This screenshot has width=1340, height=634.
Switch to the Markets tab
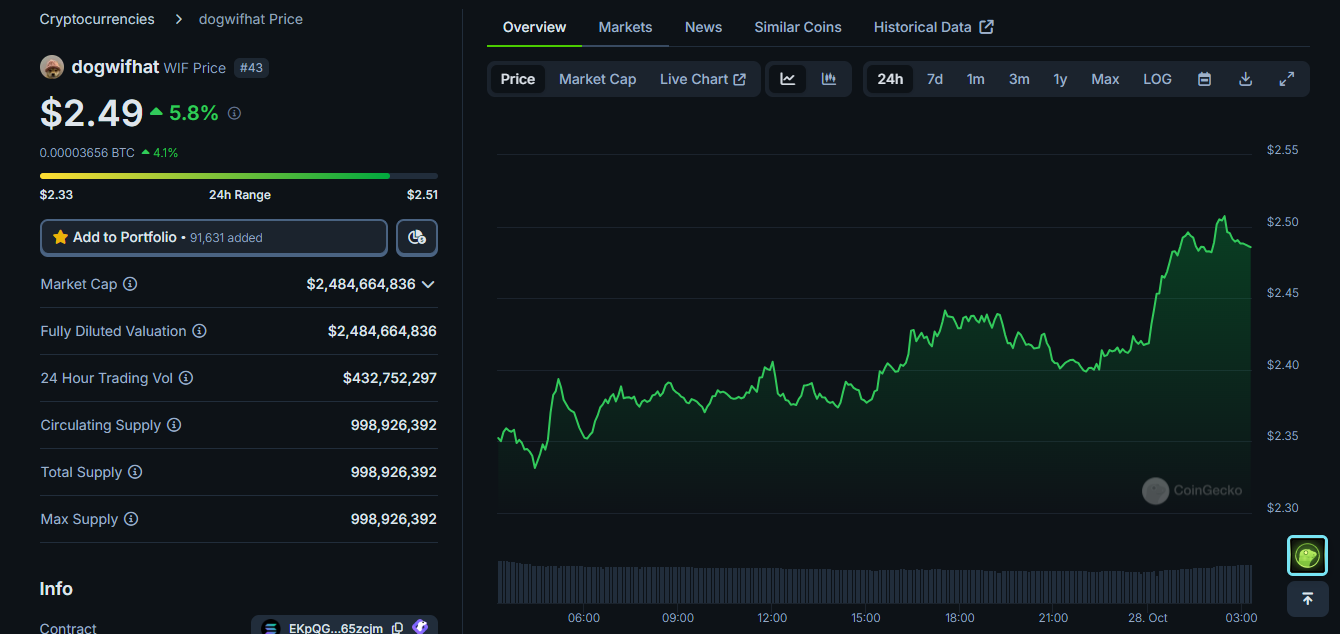click(x=625, y=27)
